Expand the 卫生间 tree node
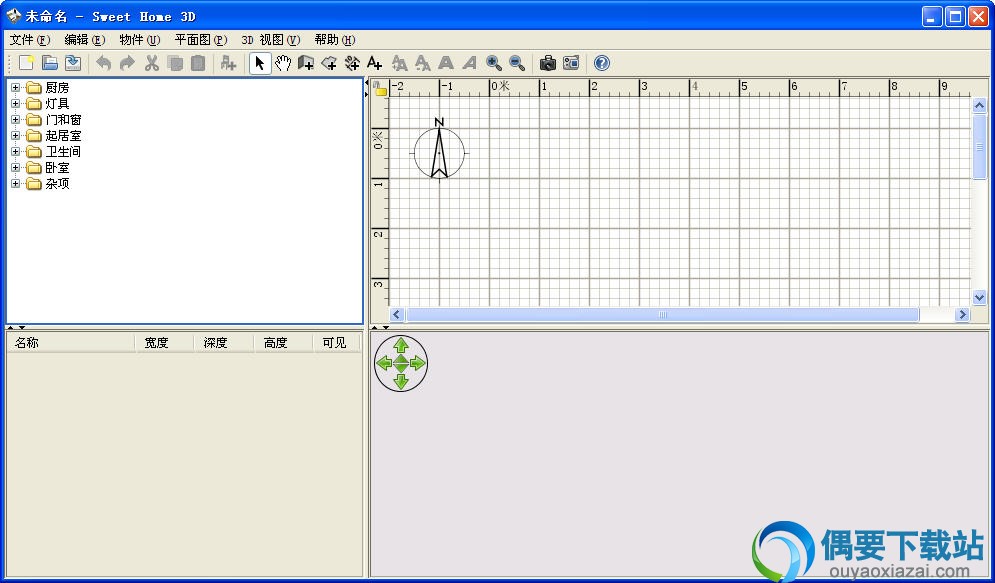995x583 pixels. click(16, 152)
